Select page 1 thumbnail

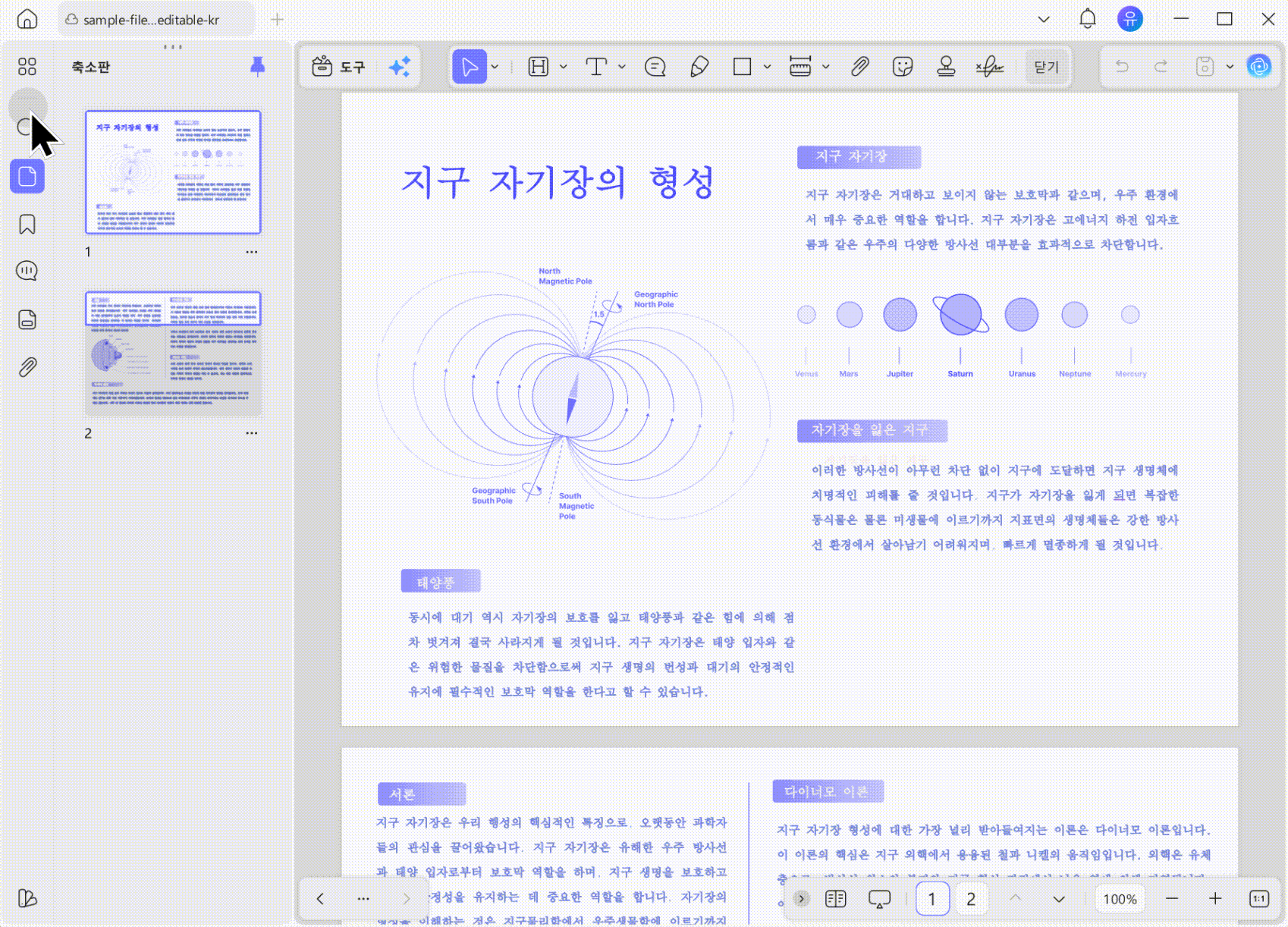173,172
